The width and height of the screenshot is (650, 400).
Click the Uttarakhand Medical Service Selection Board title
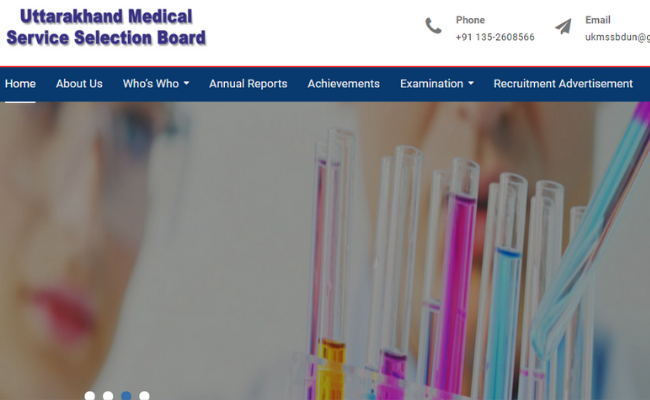(x=106, y=27)
